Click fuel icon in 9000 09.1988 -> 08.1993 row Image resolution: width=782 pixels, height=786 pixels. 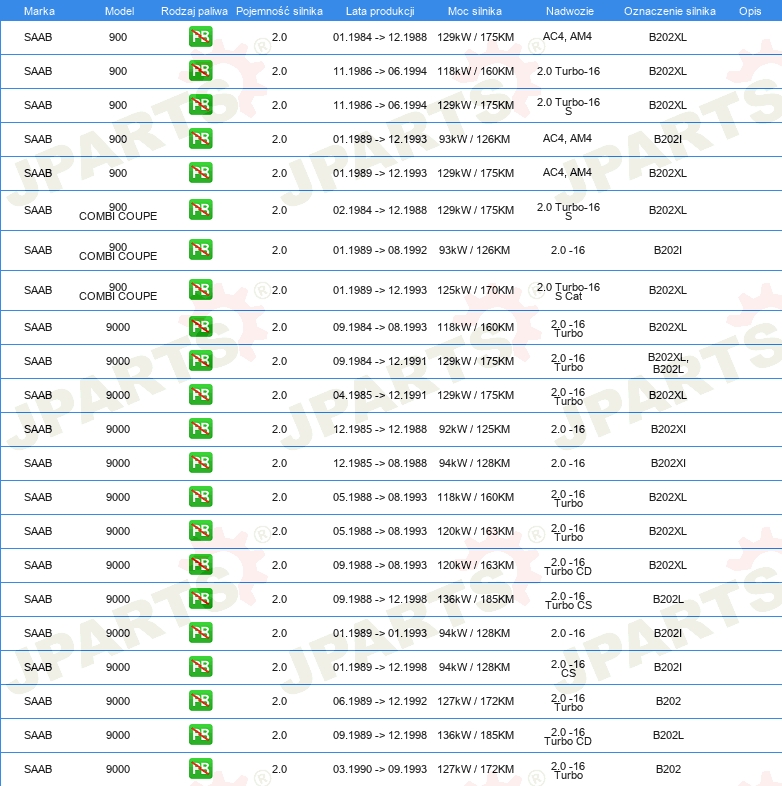pyautogui.click(x=201, y=565)
